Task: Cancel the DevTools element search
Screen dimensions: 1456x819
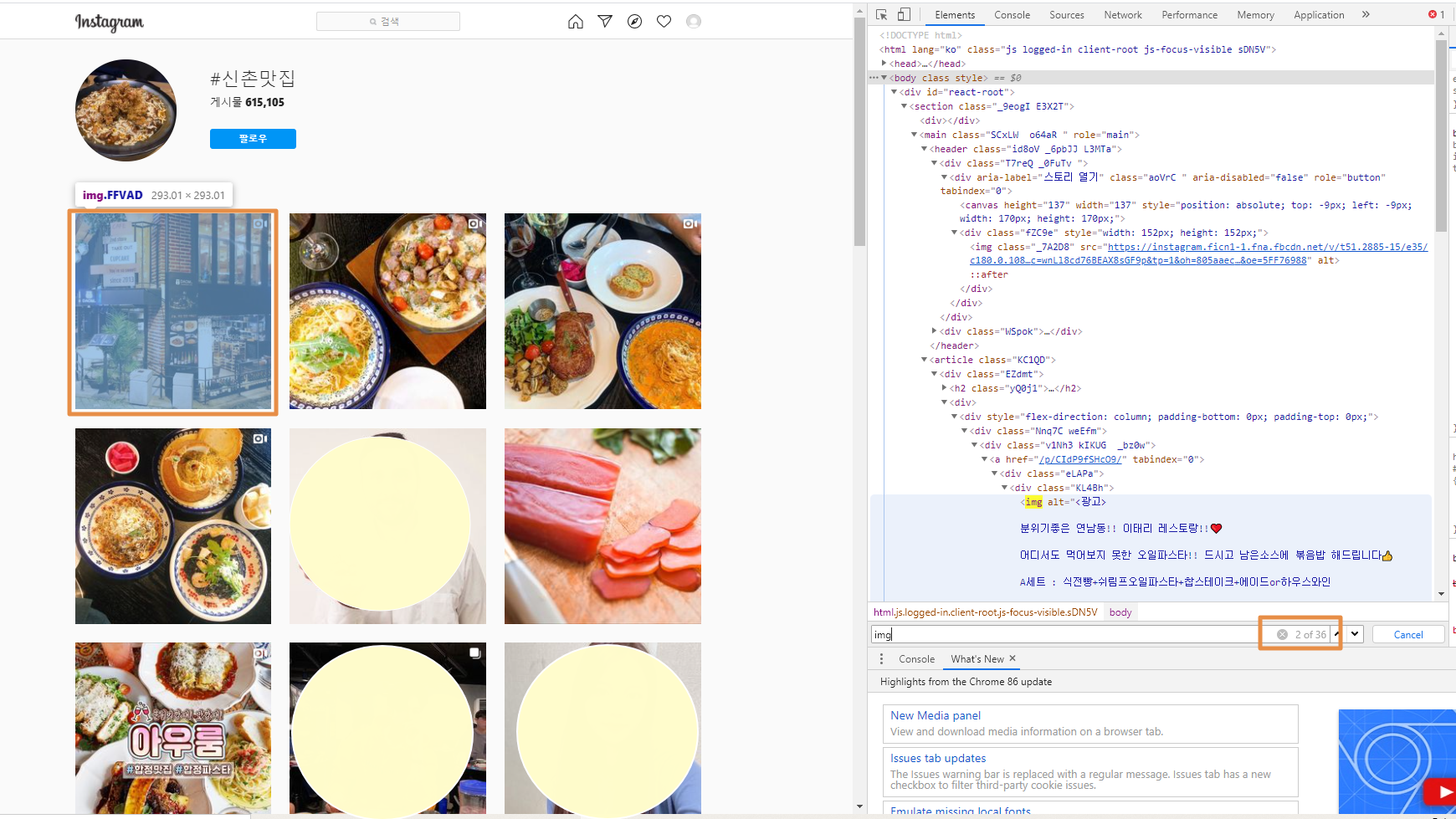Action: 1408,635
